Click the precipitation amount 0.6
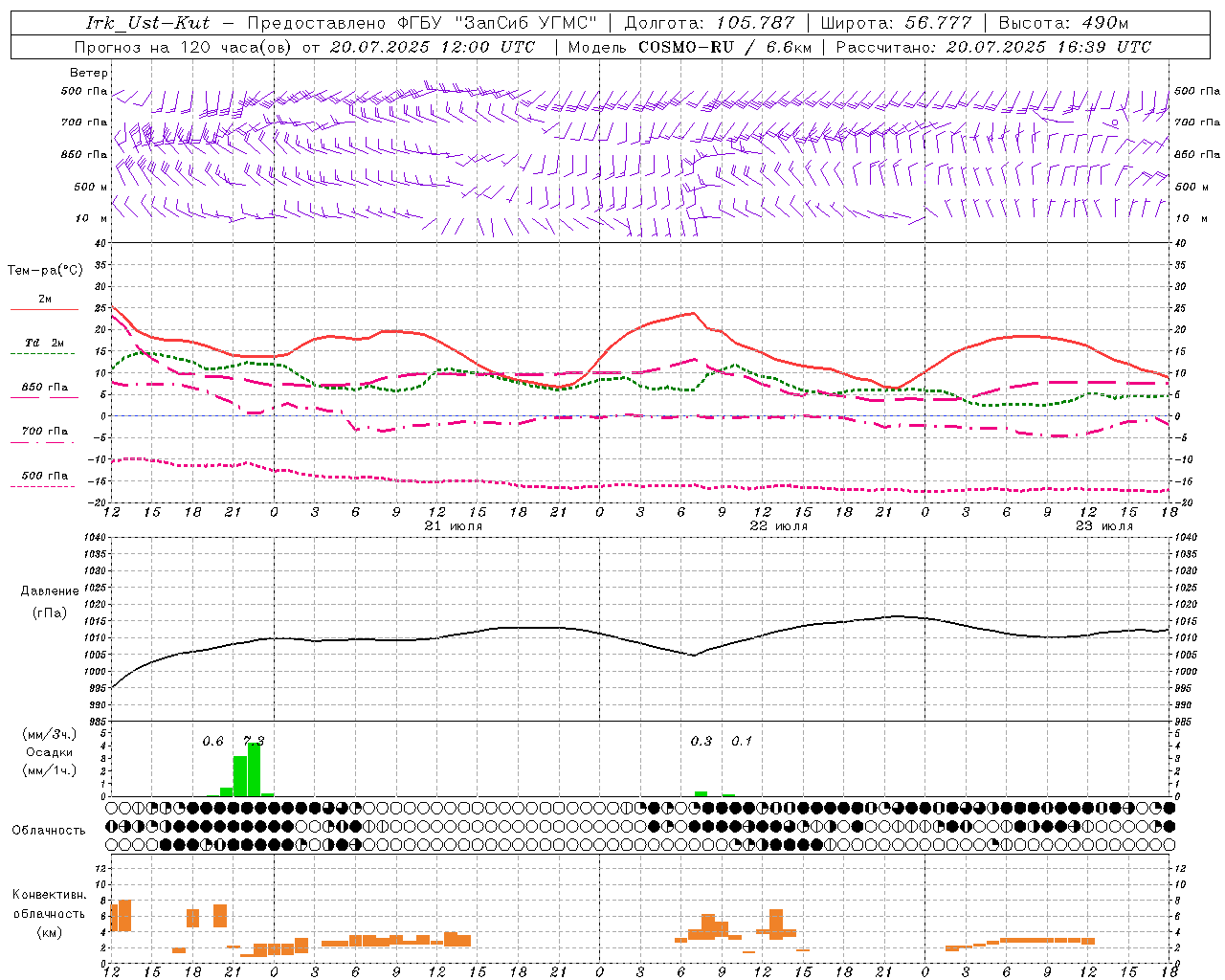Image resolution: width=1225 pixels, height=980 pixels. point(212,742)
